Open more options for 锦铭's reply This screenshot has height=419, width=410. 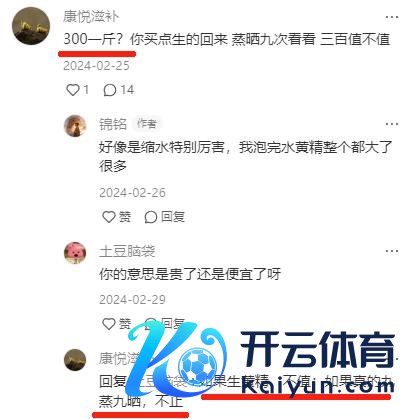392,124
